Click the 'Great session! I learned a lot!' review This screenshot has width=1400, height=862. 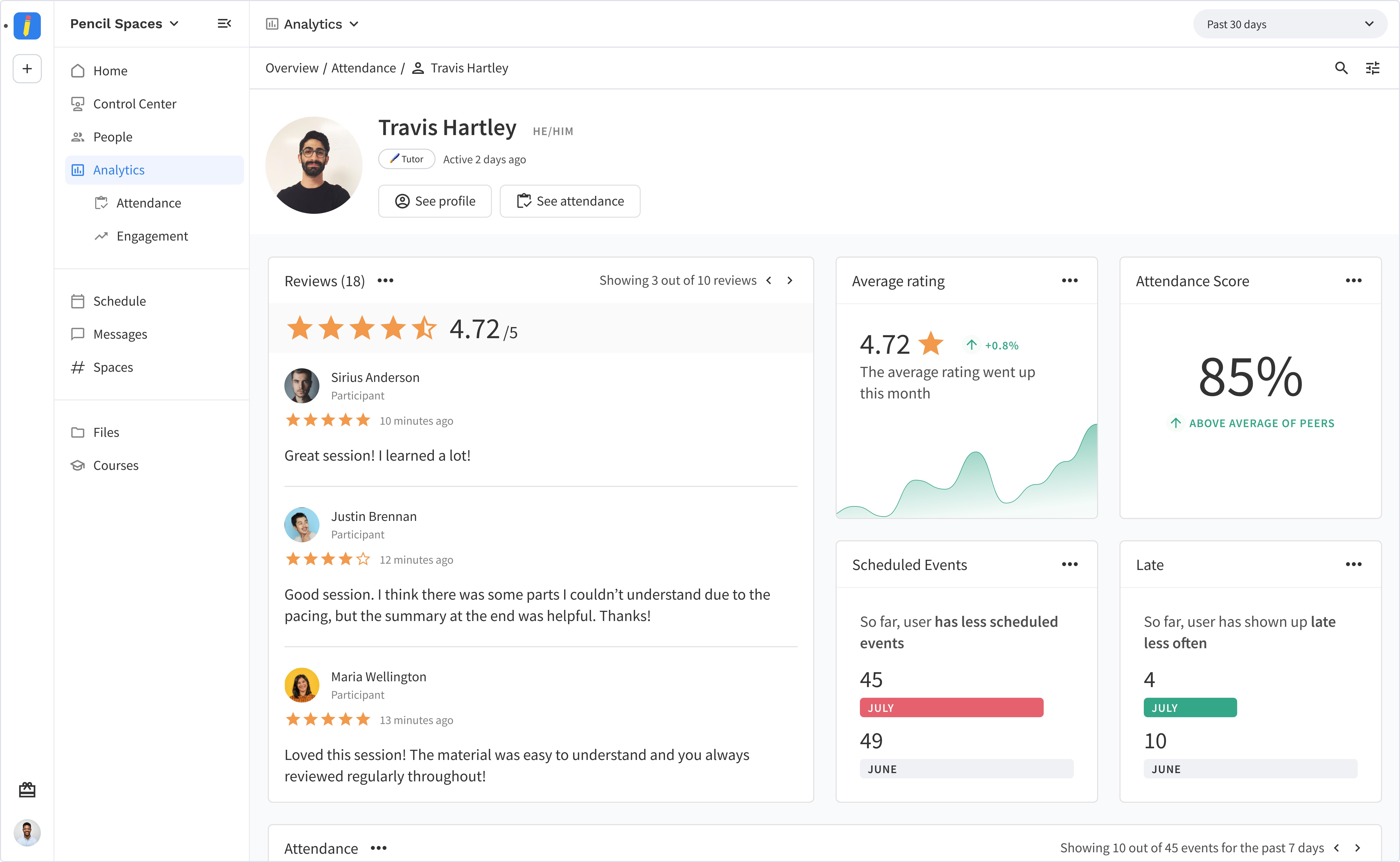(377, 456)
